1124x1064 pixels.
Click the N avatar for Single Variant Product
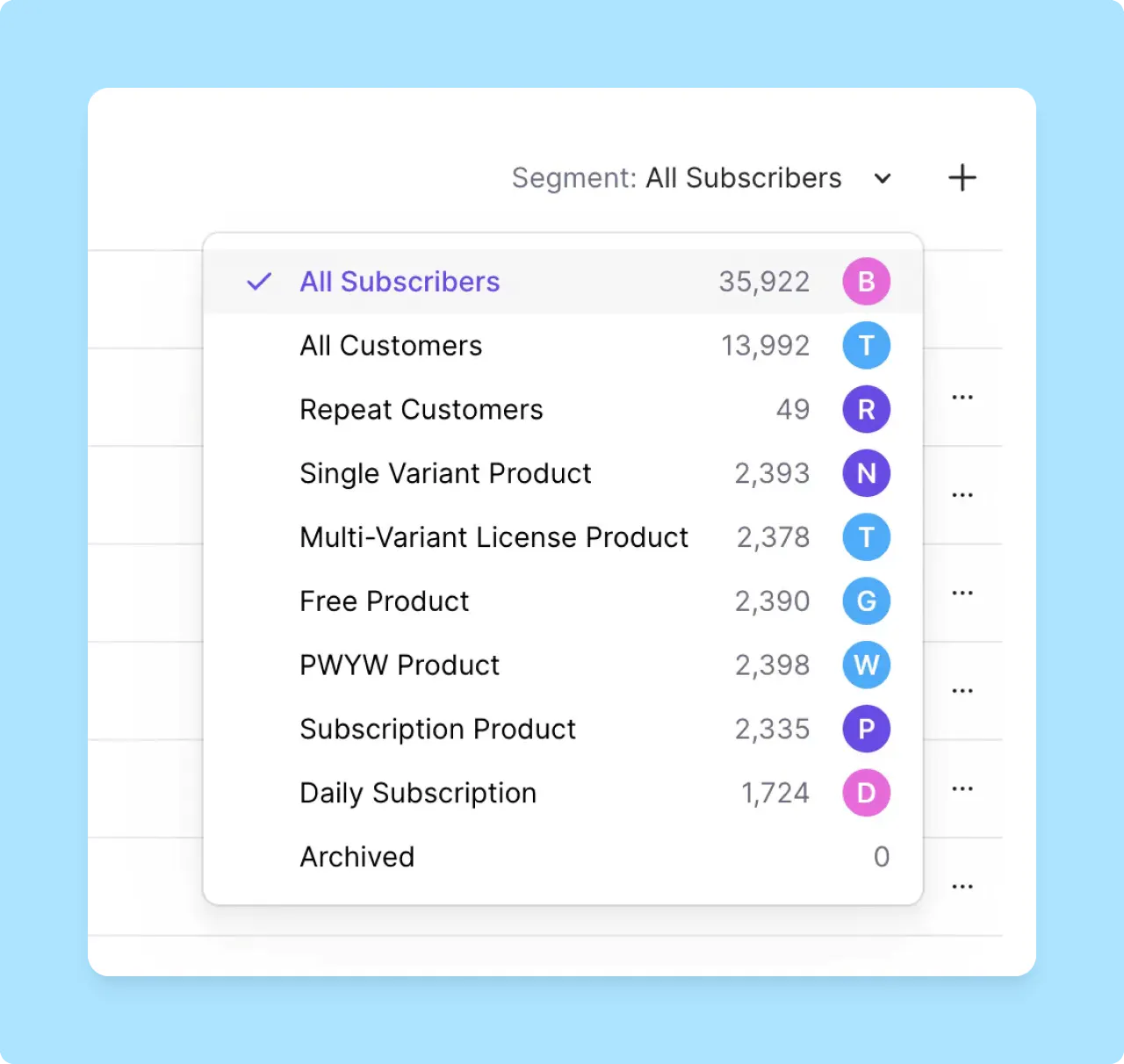pos(866,473)
